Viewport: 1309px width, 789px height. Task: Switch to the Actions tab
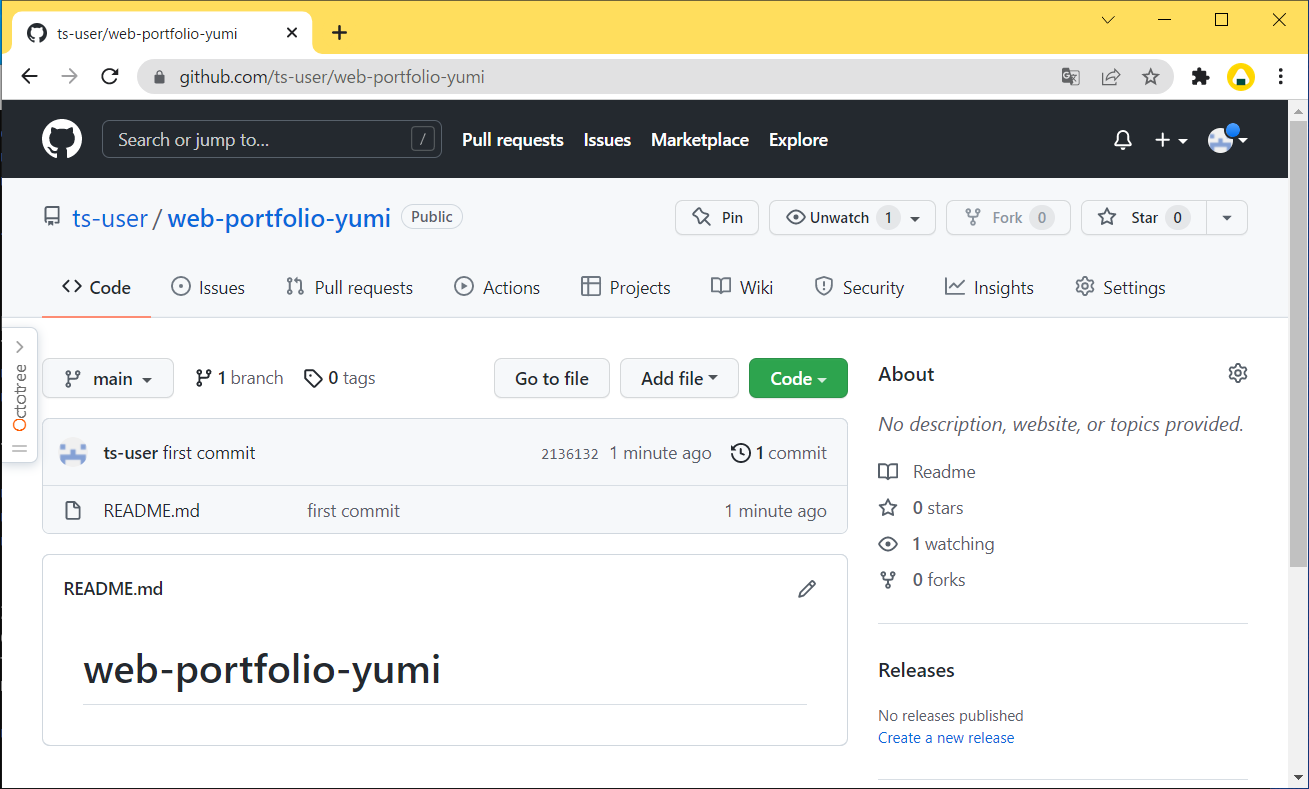coord(497,288)
